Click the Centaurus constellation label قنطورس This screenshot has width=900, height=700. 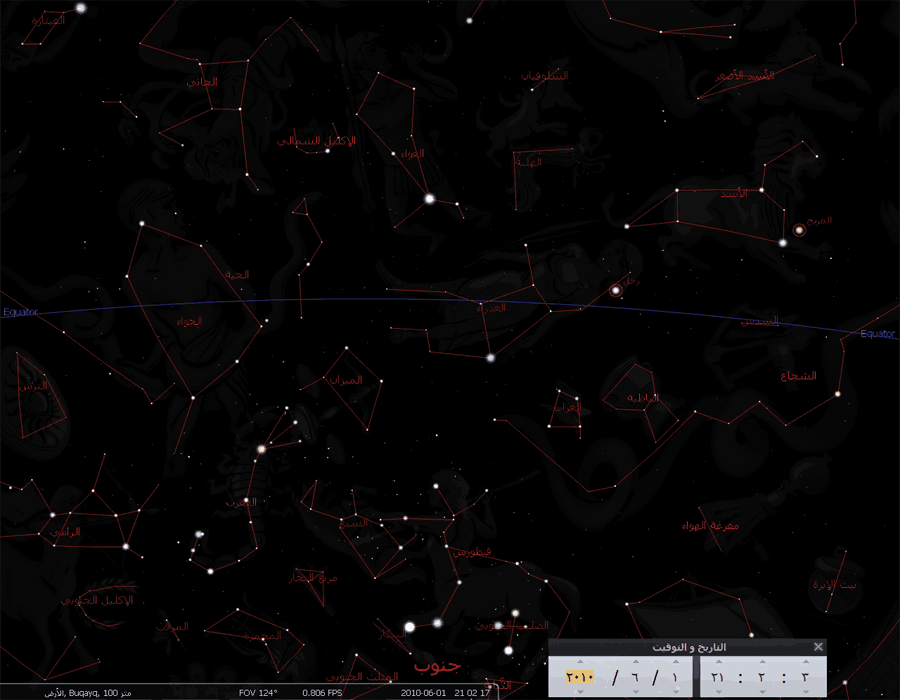tap(472, 552)
